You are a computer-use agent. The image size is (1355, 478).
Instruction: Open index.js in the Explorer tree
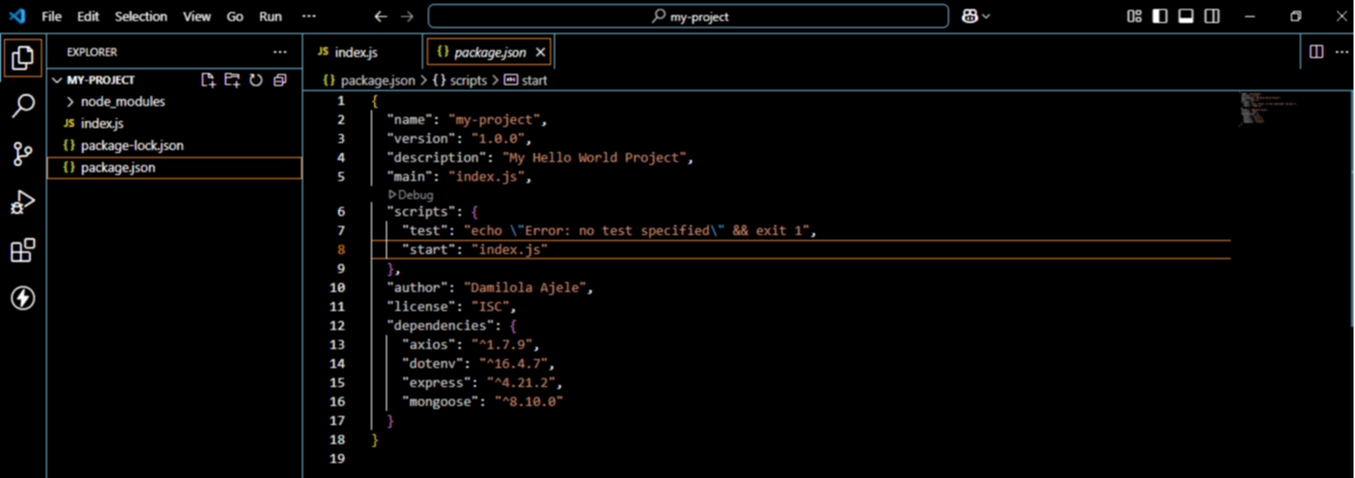coord(102,123)
